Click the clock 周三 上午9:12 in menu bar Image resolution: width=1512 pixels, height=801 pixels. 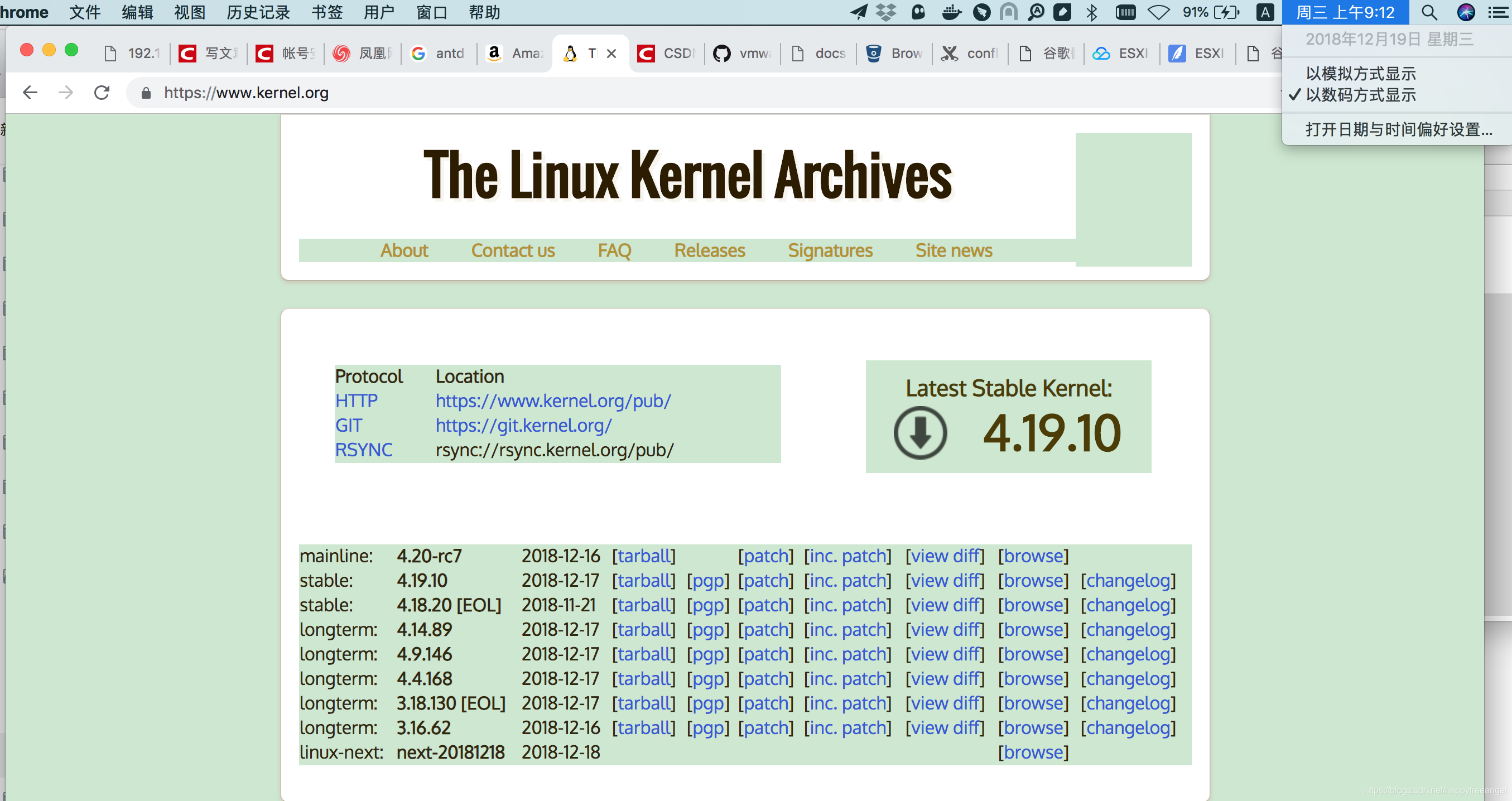(1345, 12)
